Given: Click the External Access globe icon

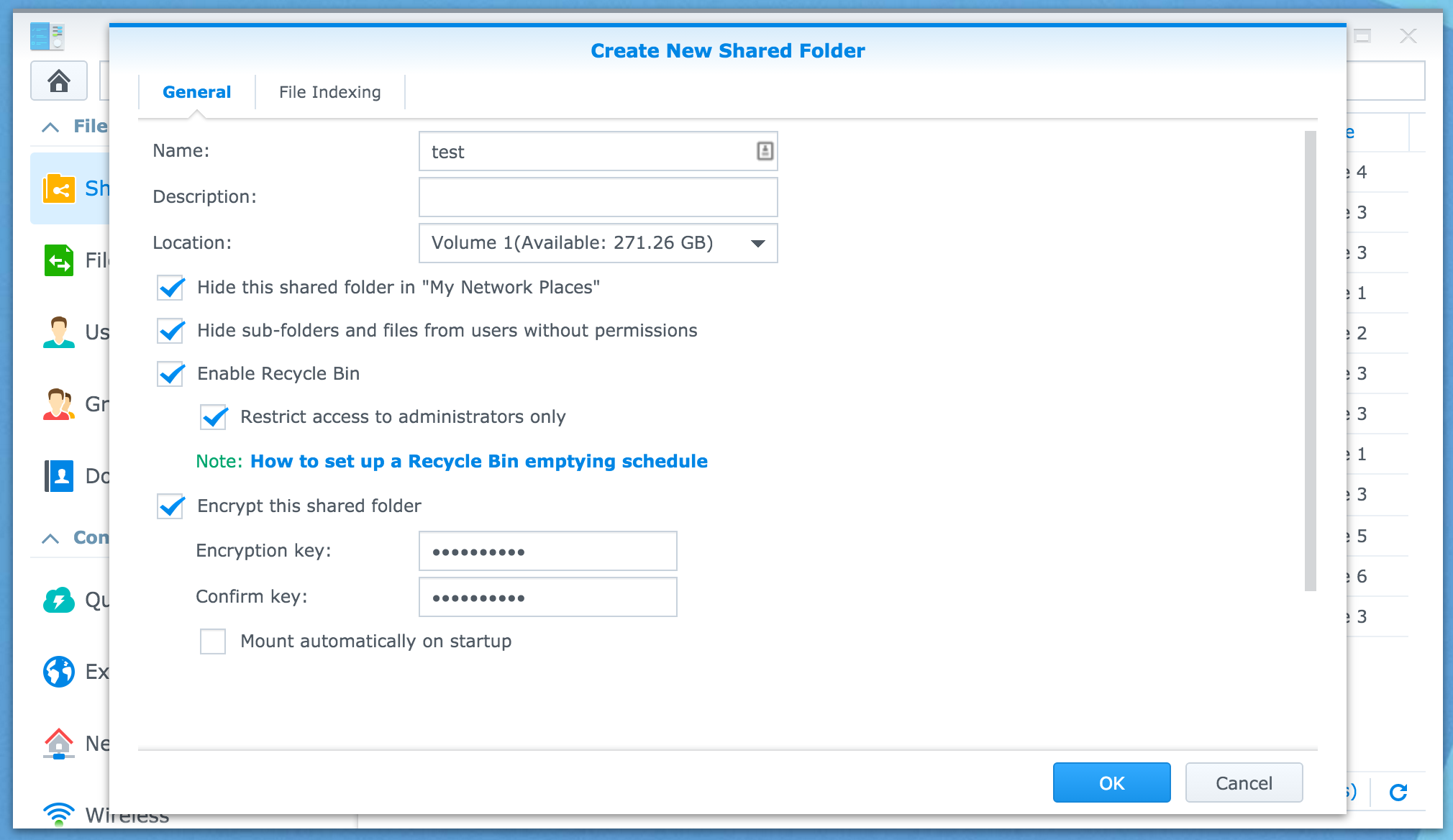Looking at the screenshot, I should click(59, 672).
